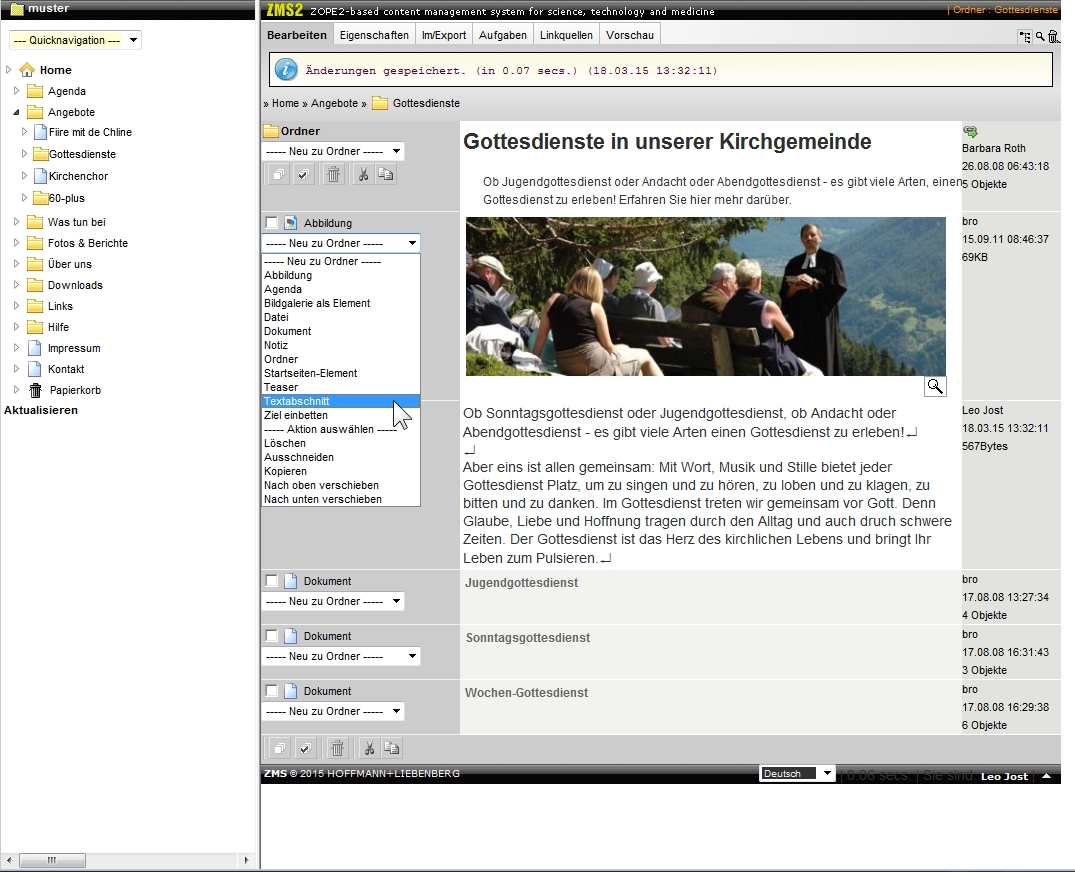Click the top toolbar select-all checkmark icon
Image resolution: width=1075 pixels, height=872 pixels.
[303, 174]
